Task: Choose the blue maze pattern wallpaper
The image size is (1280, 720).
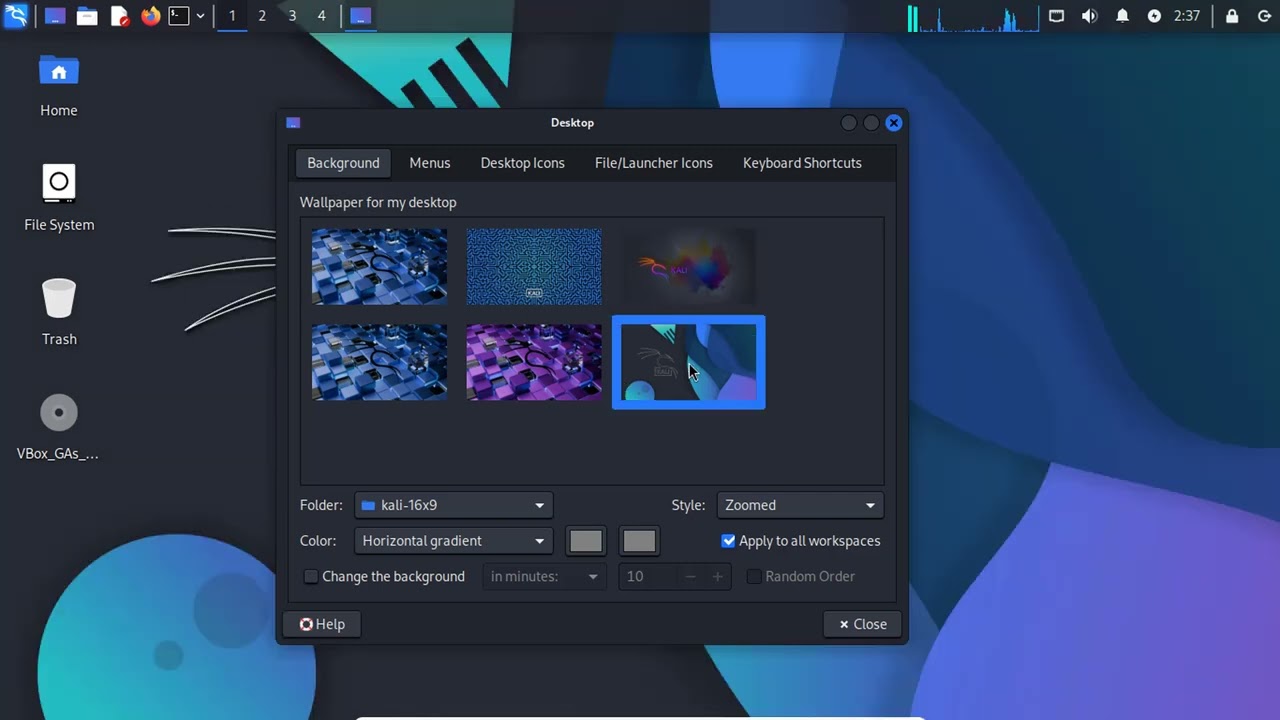Action: 534,267
